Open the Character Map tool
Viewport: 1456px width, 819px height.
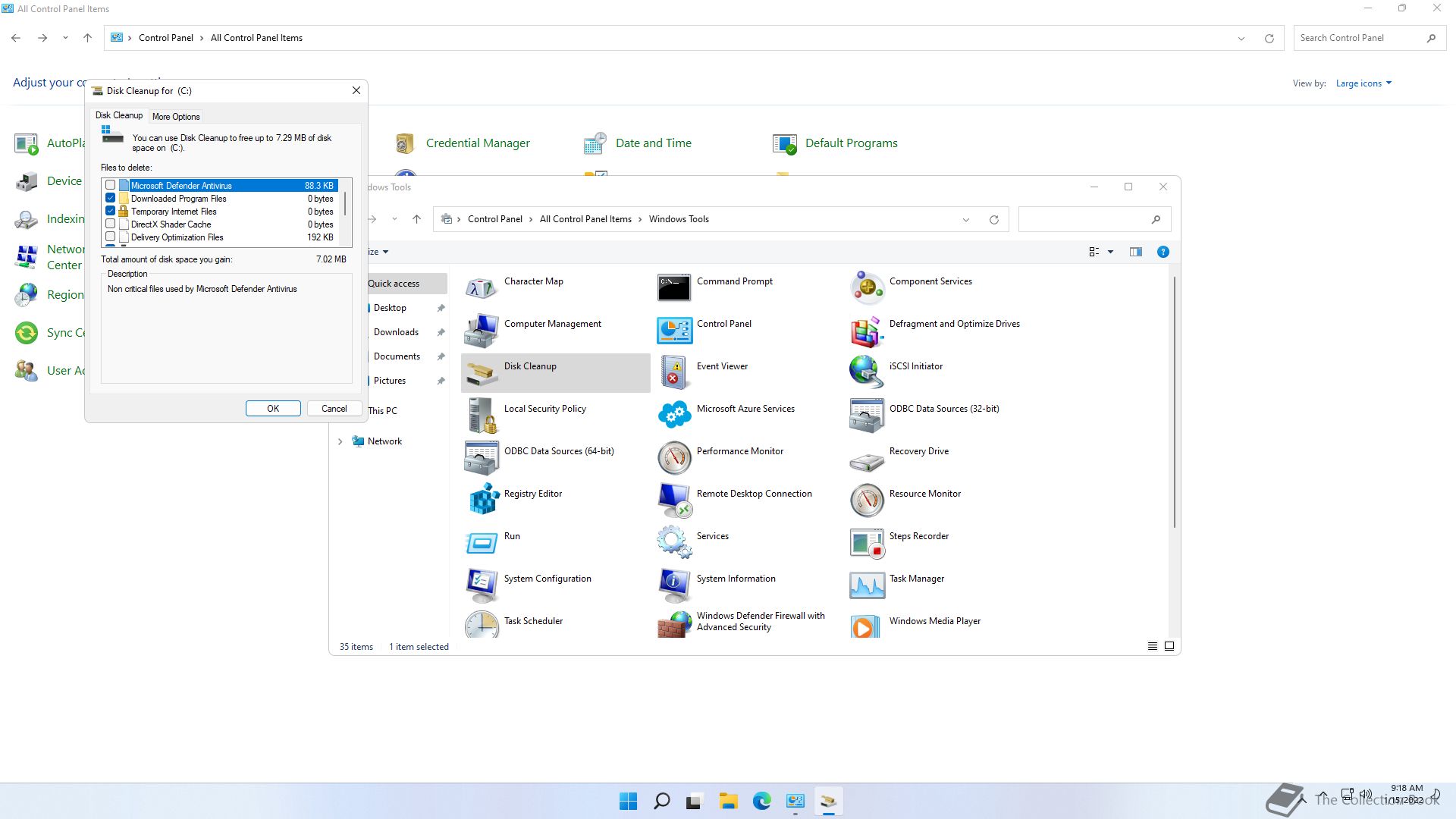[482, 288]
